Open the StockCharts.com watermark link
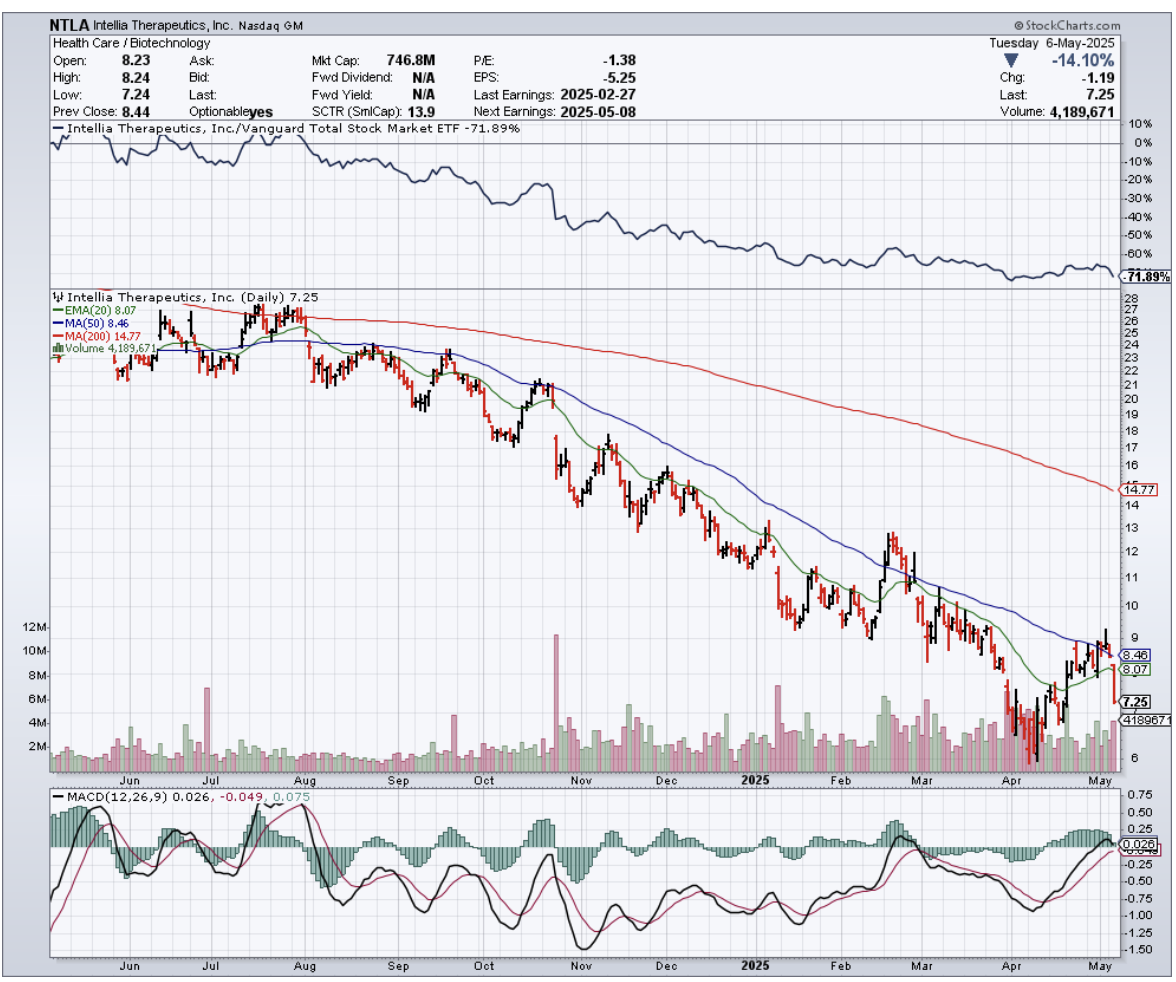1176x982 pixels. click(1070, 25)
